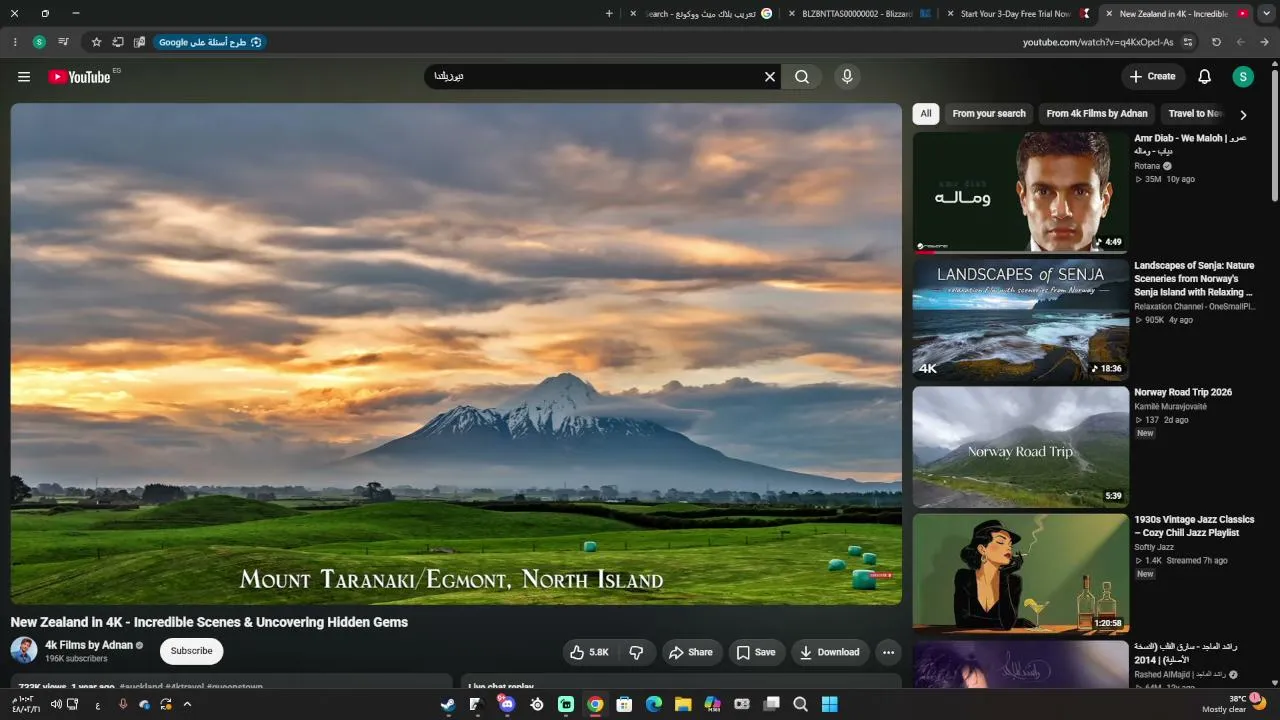Open Chrome's three-dot menu

tap(15, 42)
